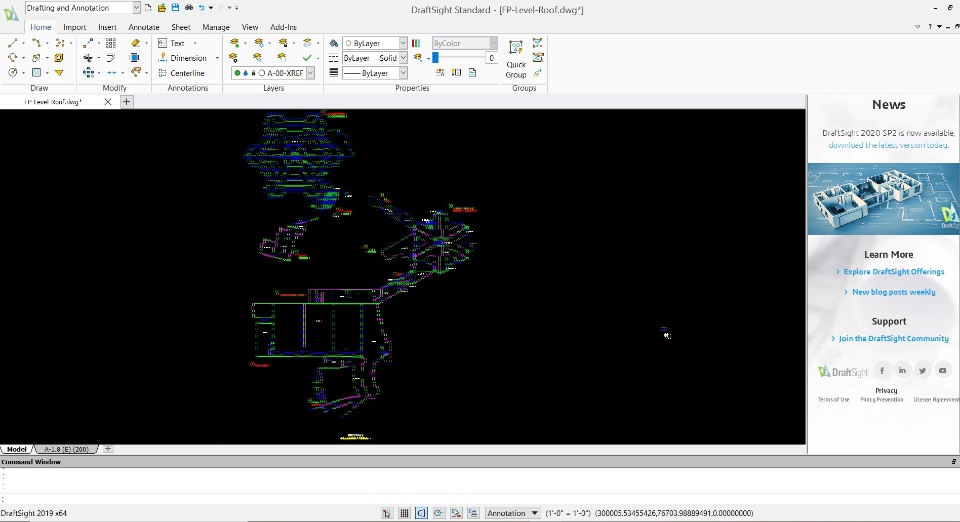Click the LinkedIn icon in News panel
This screenshot has width=960, height=522.
[x=902, y=370]
